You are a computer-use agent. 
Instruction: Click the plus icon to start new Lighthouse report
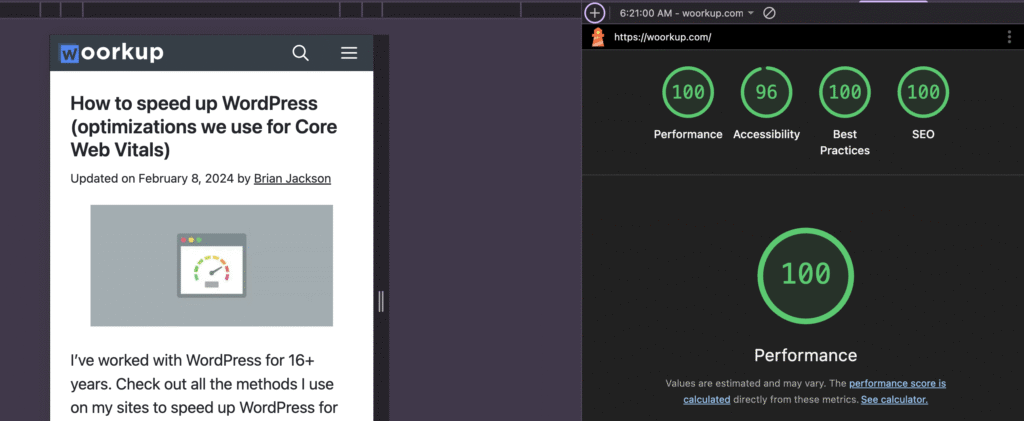pos(595,13)
